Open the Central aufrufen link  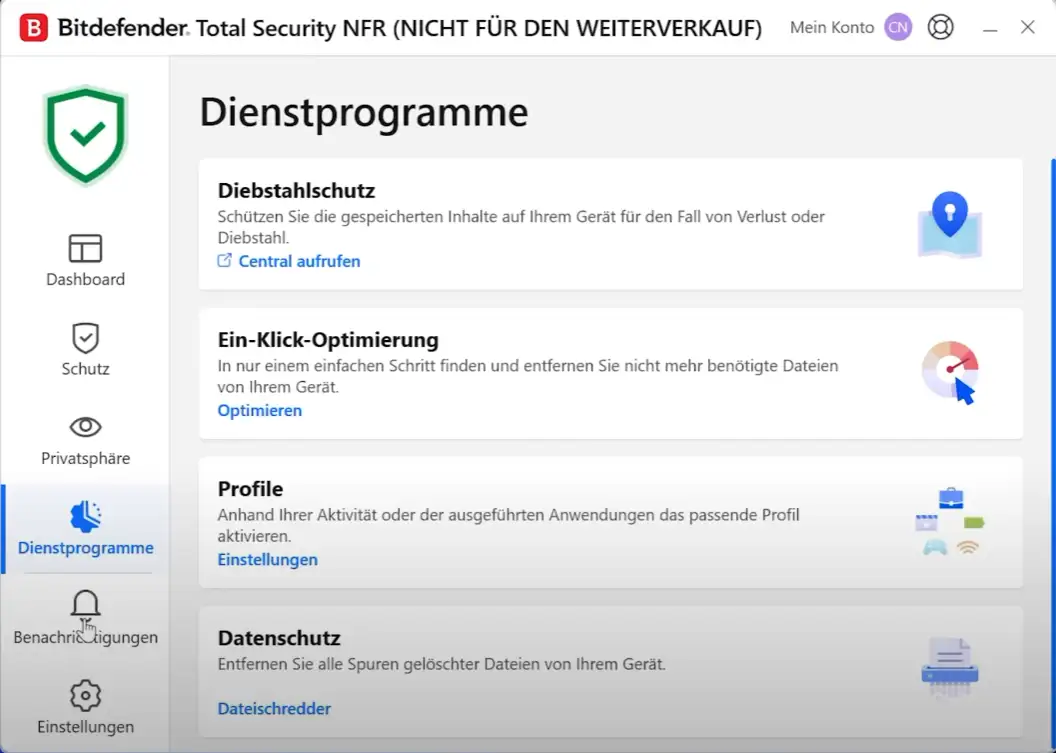coord(298,261)
